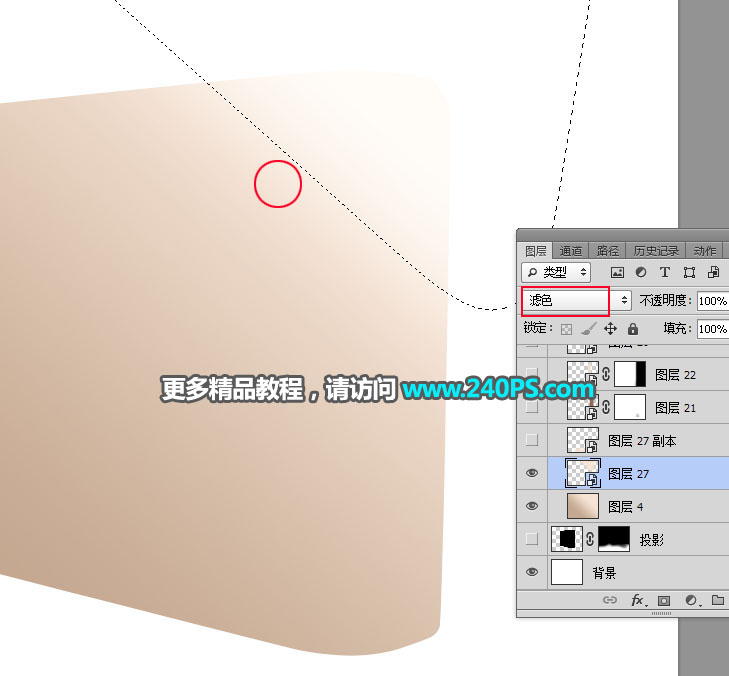The width and height of the screenshot is (729, 676).
Task: Select the 图层 21 layer thumbnail
Action: [583, 407]
